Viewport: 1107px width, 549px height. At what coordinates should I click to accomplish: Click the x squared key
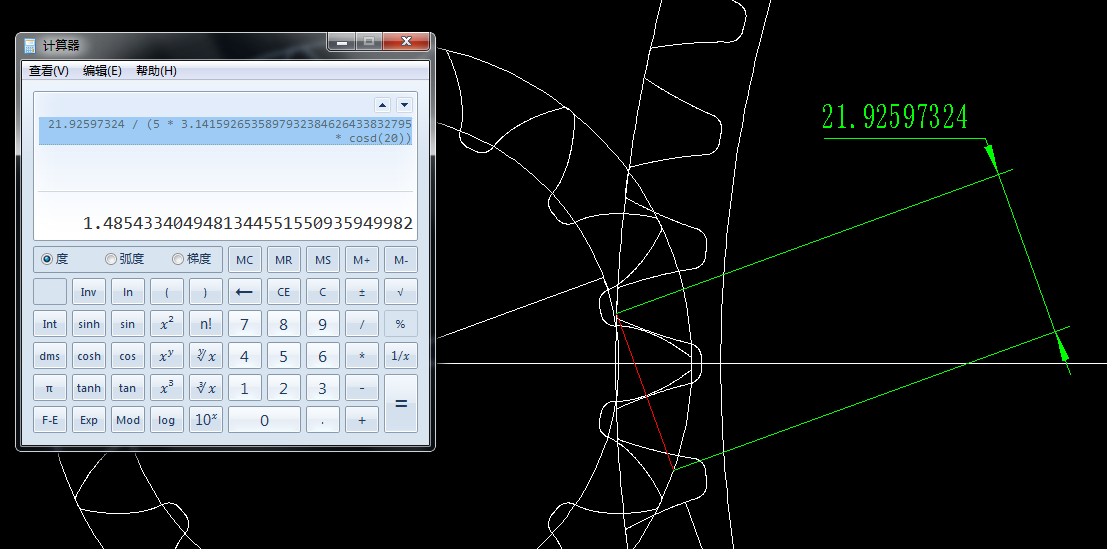click(167, 324)
